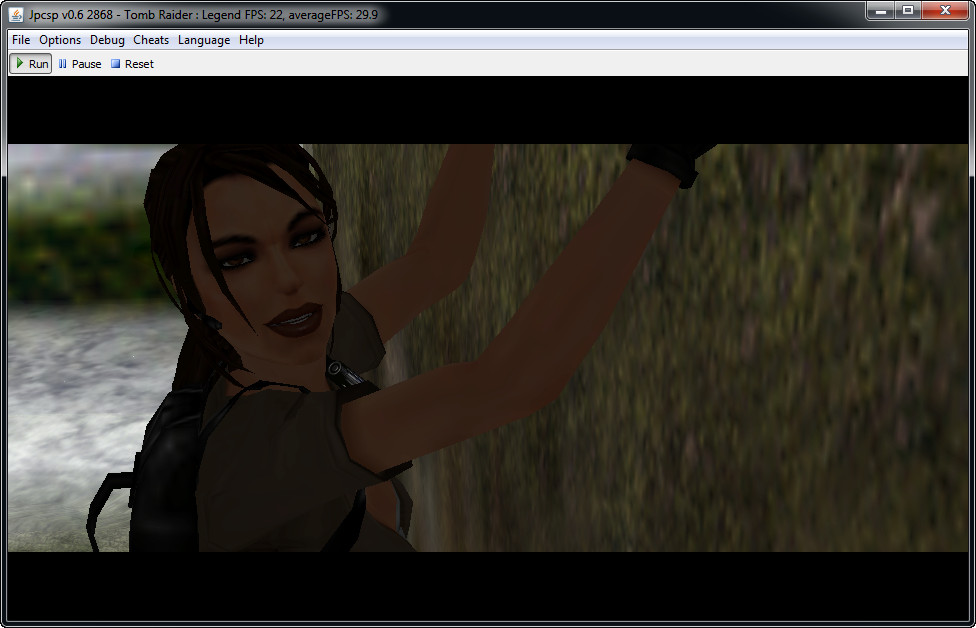The image size is (976, 628).
Task: Click the Java icon in the title bar
Action: tap(17, 14)
